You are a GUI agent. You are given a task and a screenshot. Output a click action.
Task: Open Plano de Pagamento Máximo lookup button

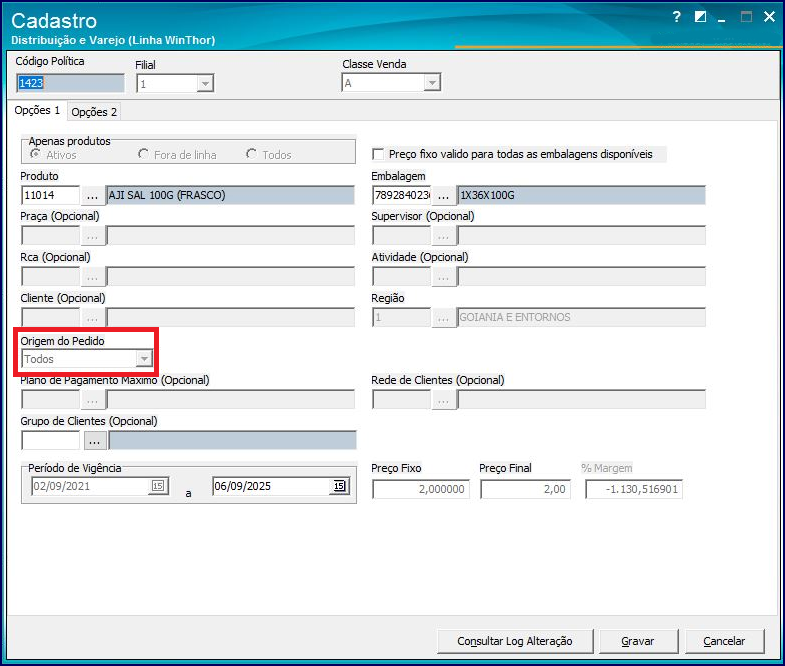(x=93, y=400)
